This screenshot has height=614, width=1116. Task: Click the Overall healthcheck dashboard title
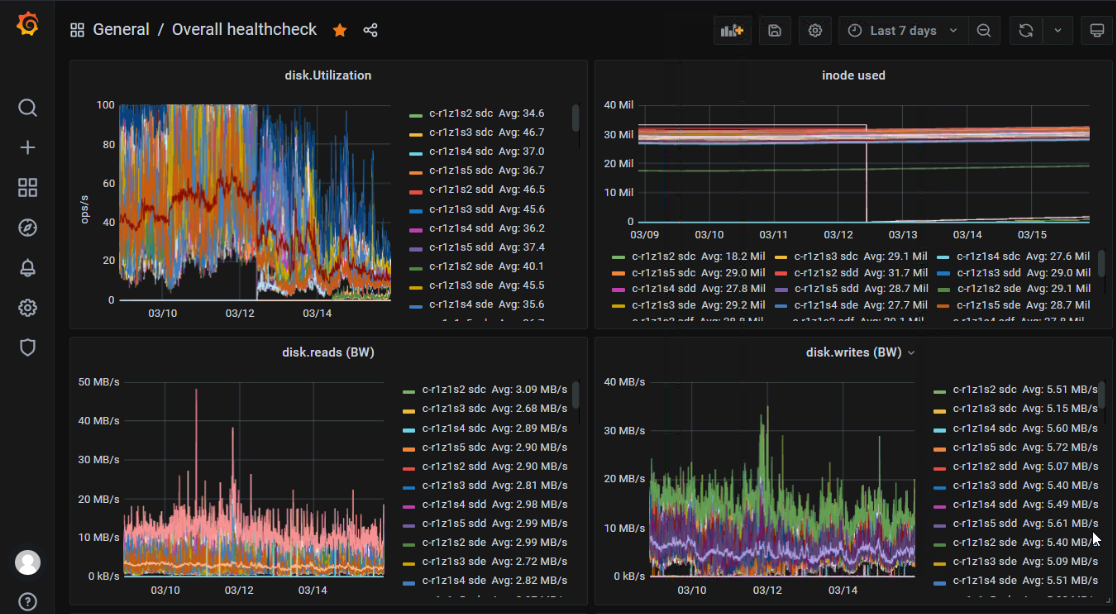[244, 30]
